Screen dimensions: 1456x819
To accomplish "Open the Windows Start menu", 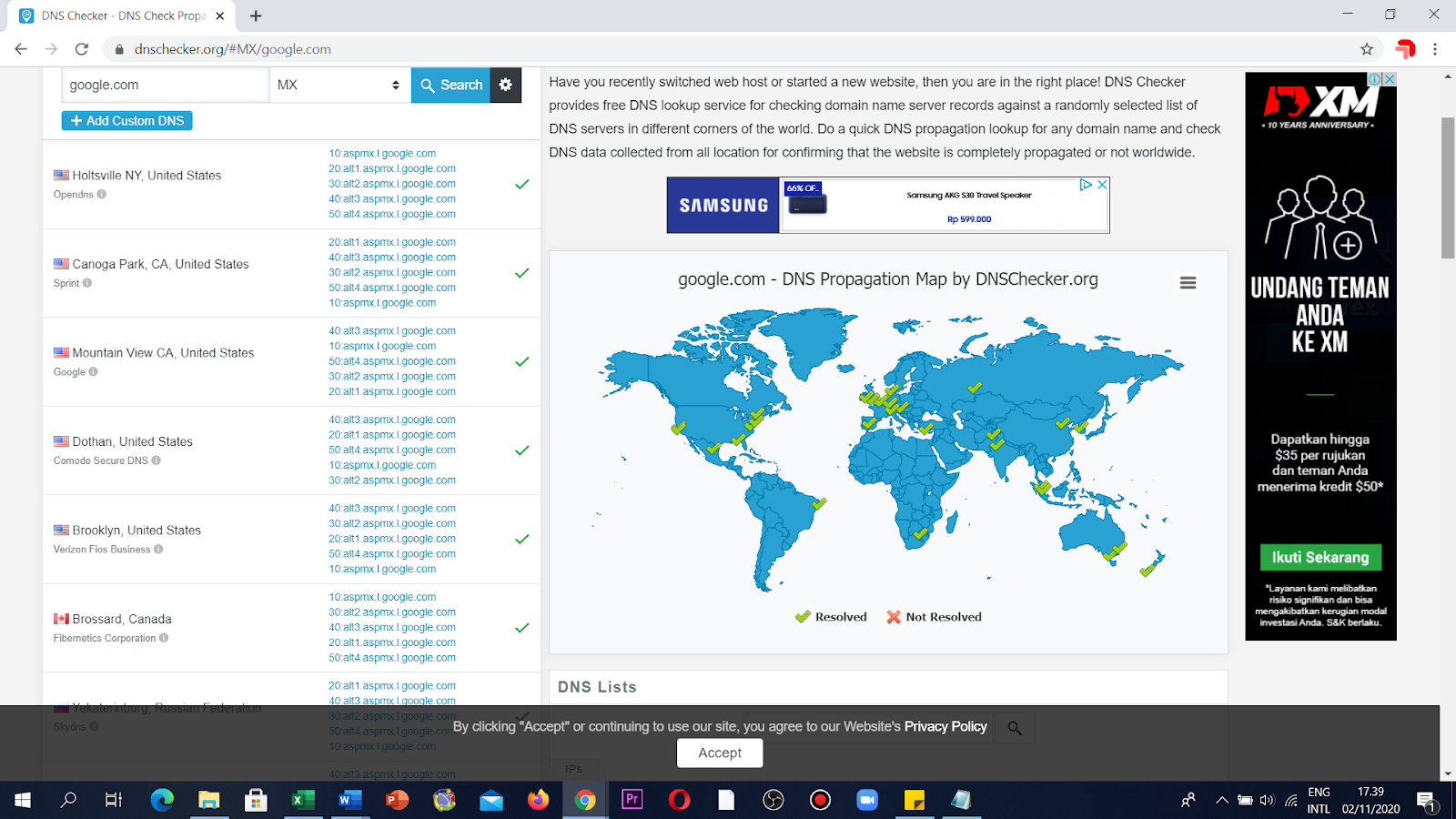I will pos(23,800).
